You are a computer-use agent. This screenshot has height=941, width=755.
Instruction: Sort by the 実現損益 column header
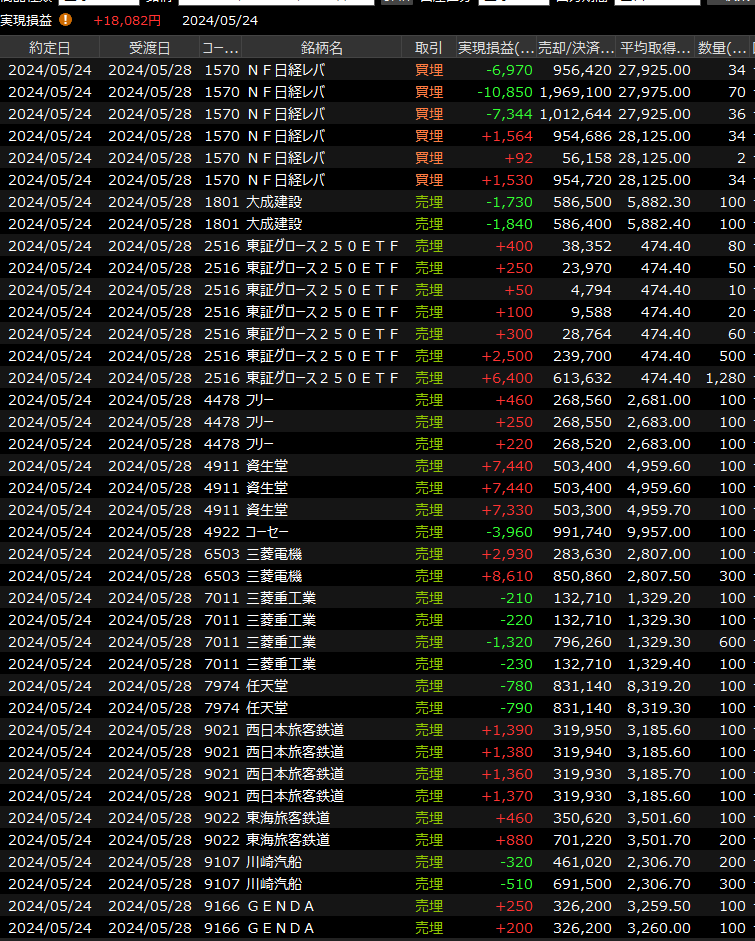tap(495, 48)
